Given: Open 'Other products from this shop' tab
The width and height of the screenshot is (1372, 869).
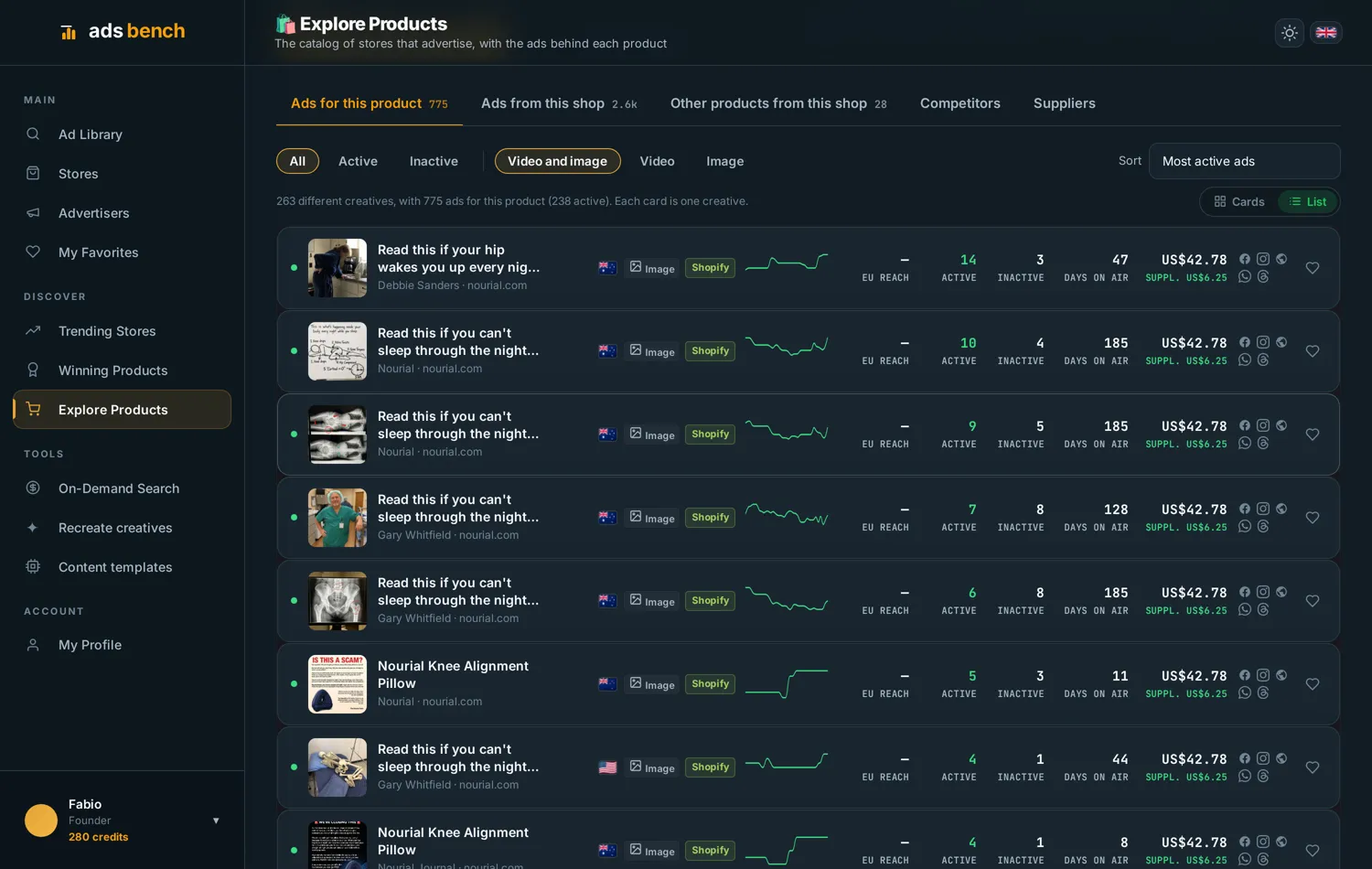Looking at the screenshot, I should [778, 103].
